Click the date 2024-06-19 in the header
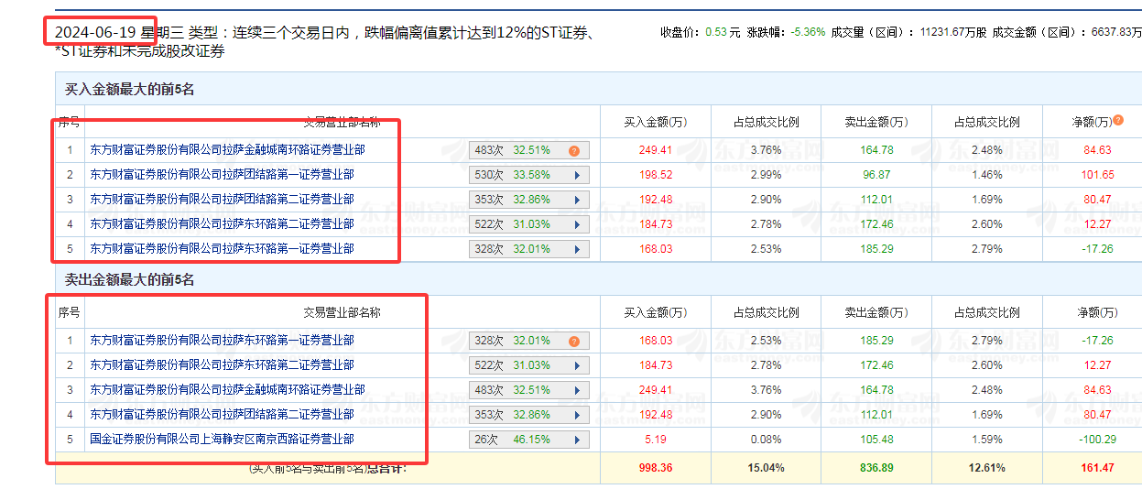Screen dimensions: 1142x500 [97, 33]
